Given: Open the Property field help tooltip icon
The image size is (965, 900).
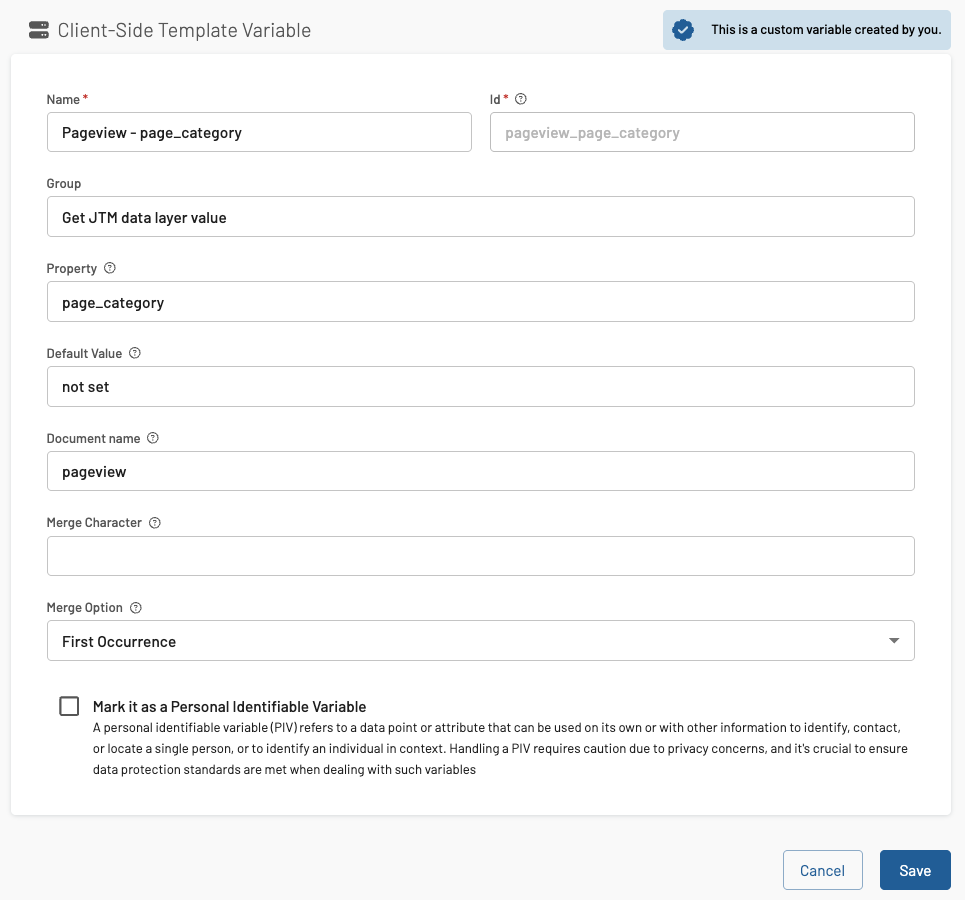Looking at the screenshot, I should point(110,268).
